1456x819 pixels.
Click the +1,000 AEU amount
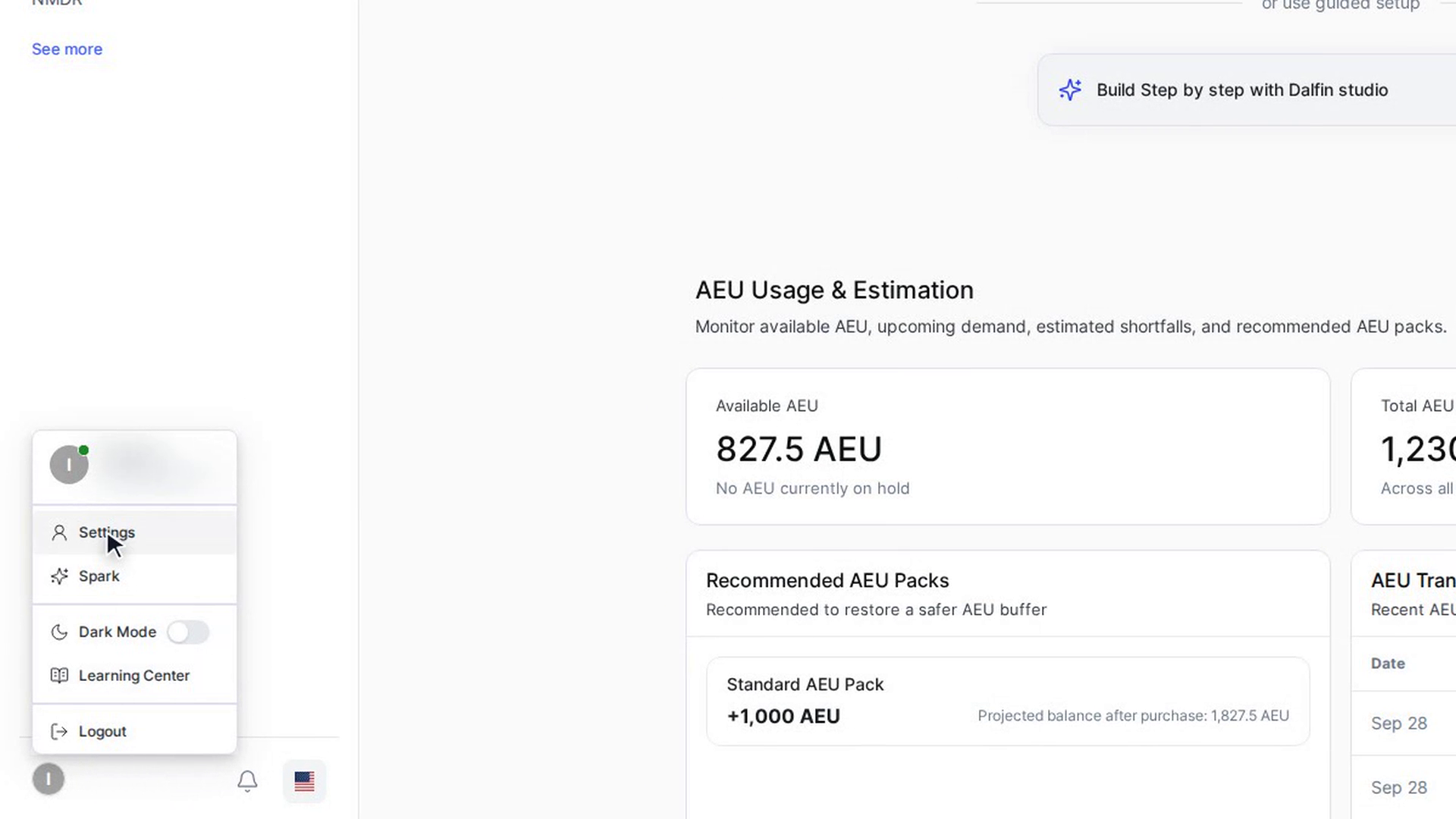pos(783,717)
